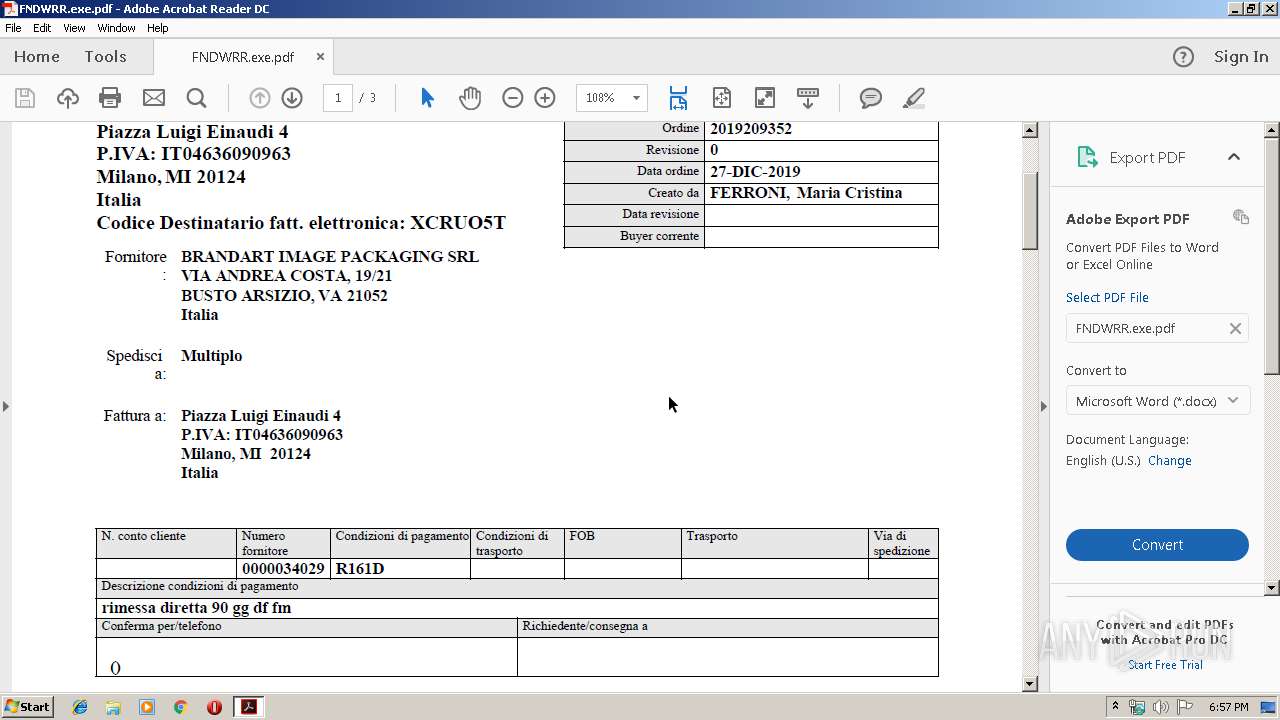Click the blue Convert button
Image resolution: width=1280 pixels, height=720 pixels.
1157,545
